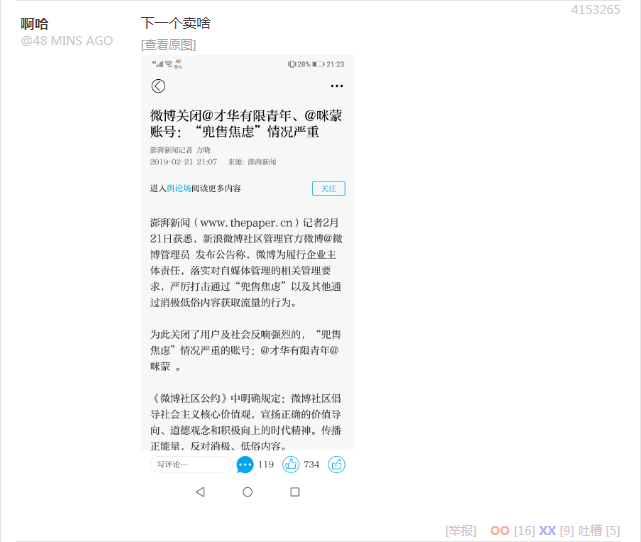
Task: Click the username 啊哈
Action: 34,24
